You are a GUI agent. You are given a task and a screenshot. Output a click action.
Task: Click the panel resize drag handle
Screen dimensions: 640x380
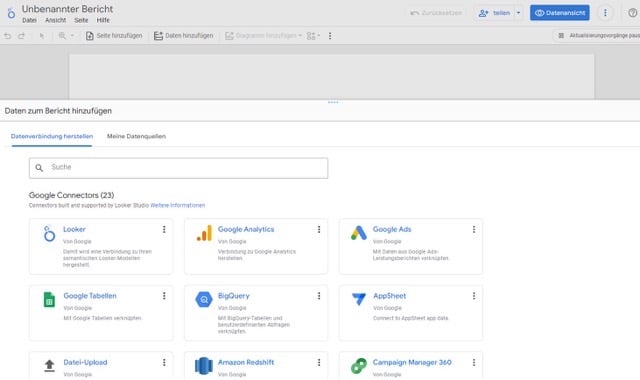pyautogui.click(x=333, y=102)
